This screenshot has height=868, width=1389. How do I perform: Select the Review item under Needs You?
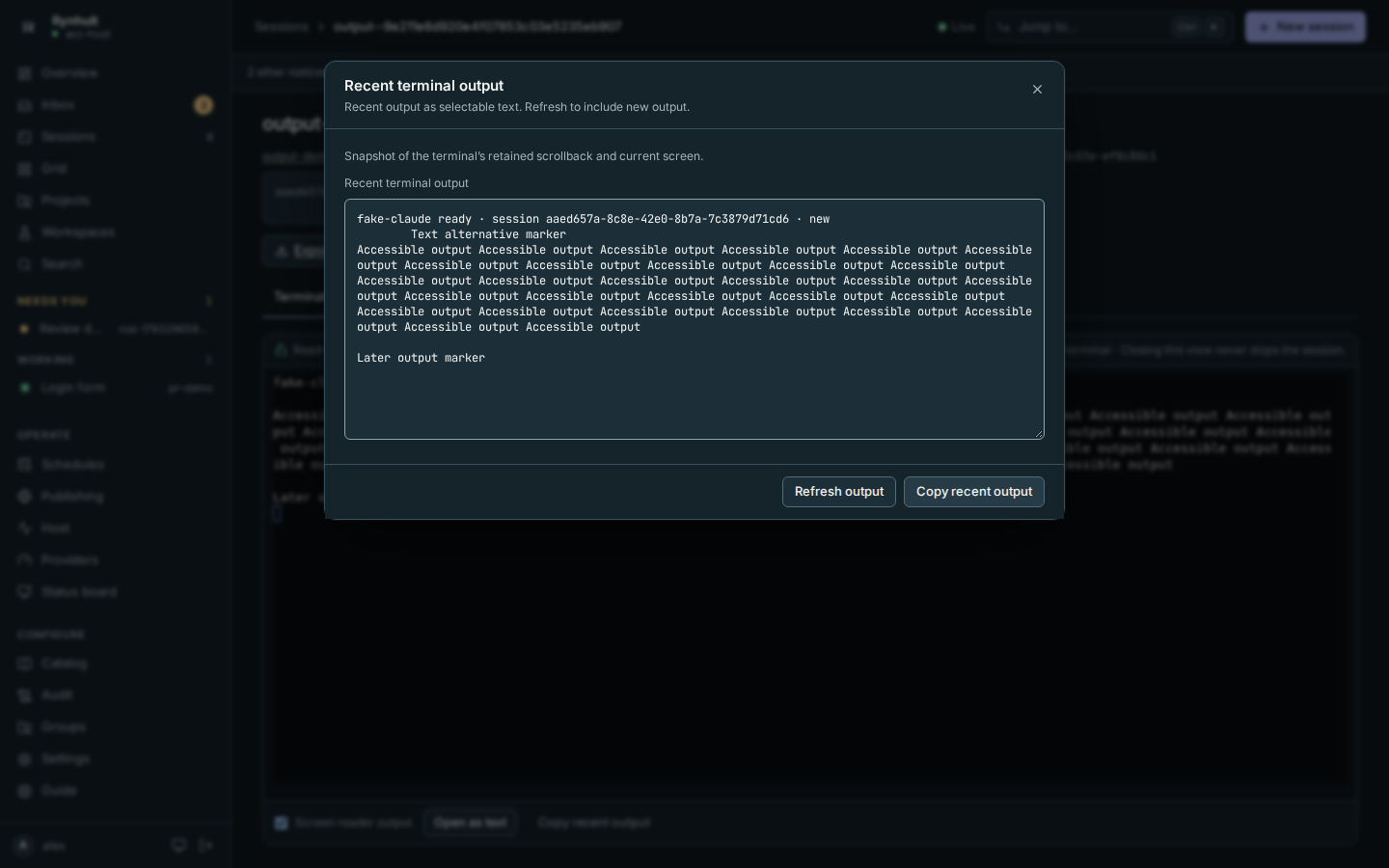[x=115, y=329]
